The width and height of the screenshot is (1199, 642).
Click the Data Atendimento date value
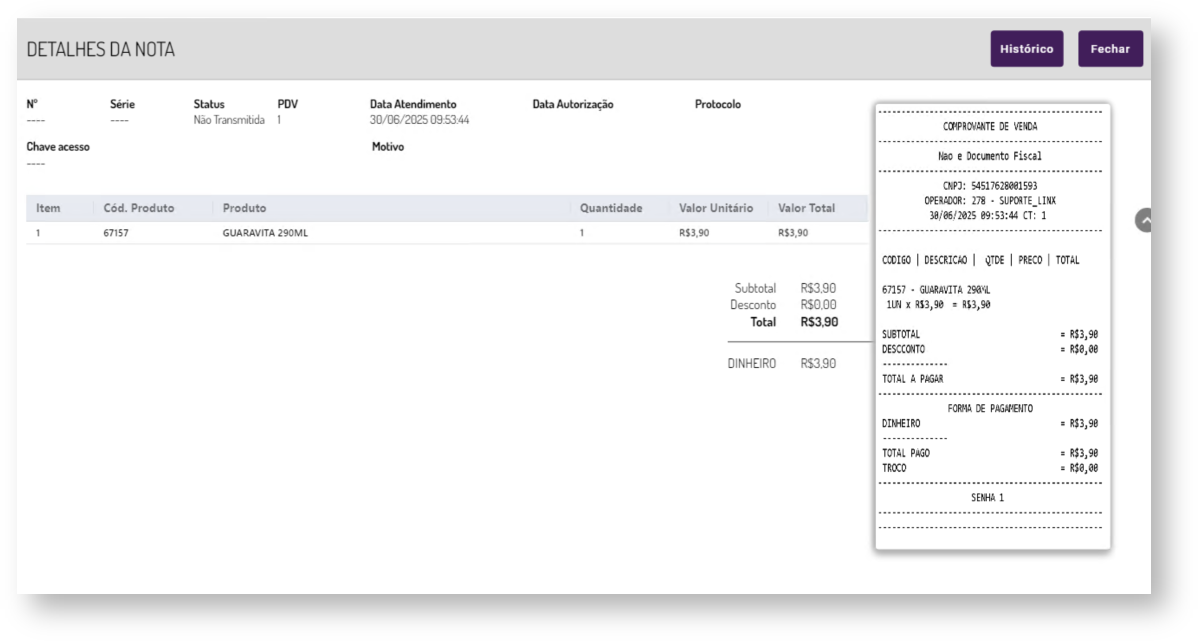[x=419, y=120]
